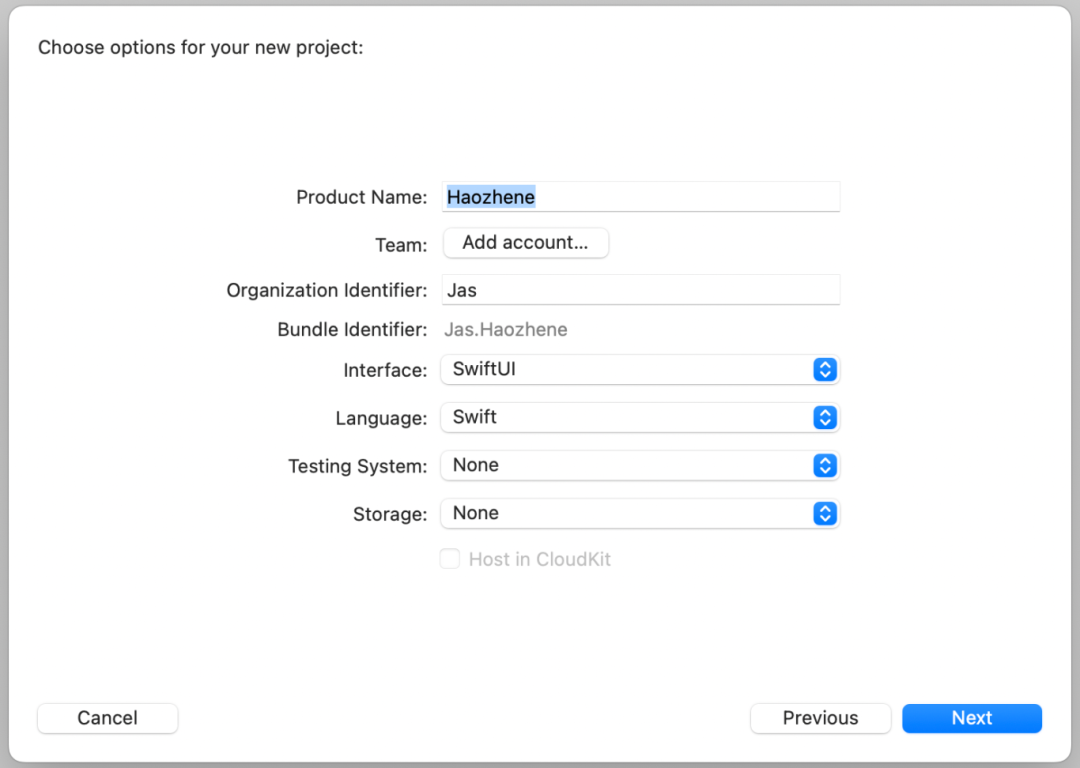Viewport: 1080px width, 768px height.
Task: Focus the Product Name field containing Haozhene
Action: point(641,197)
